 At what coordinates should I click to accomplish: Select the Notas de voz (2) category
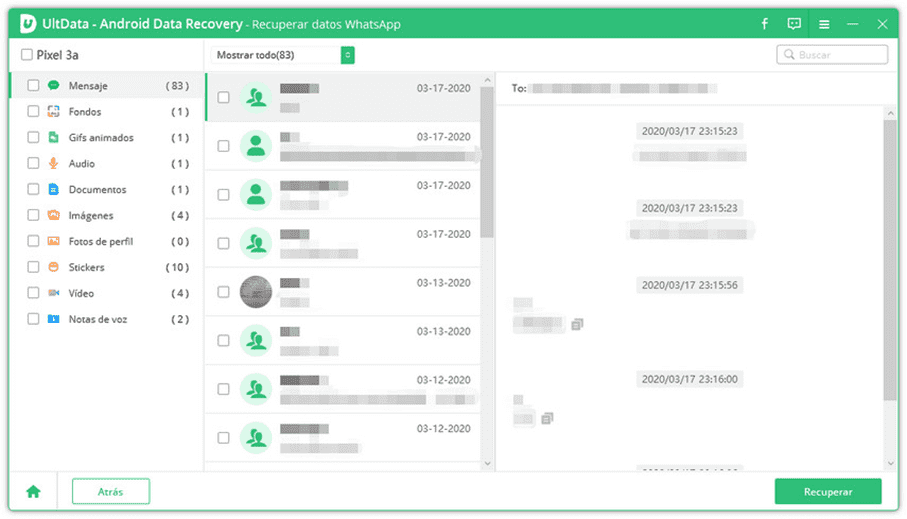107,319
